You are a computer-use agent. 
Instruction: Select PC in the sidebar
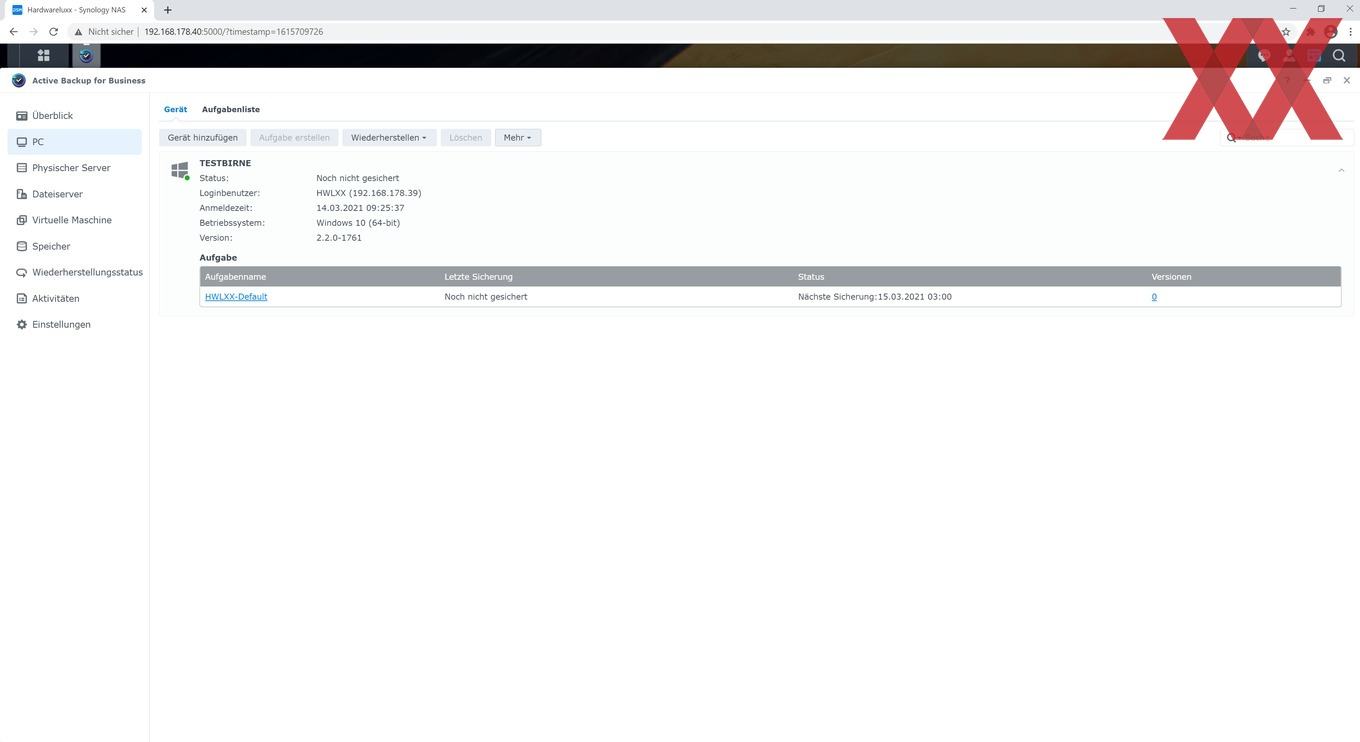(74, 142)
